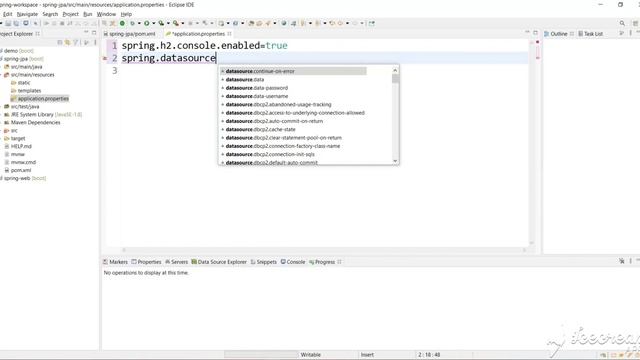Open Project Explorer view menu
The height and width of the screenshot is (360, 640).
coord(96,42)
